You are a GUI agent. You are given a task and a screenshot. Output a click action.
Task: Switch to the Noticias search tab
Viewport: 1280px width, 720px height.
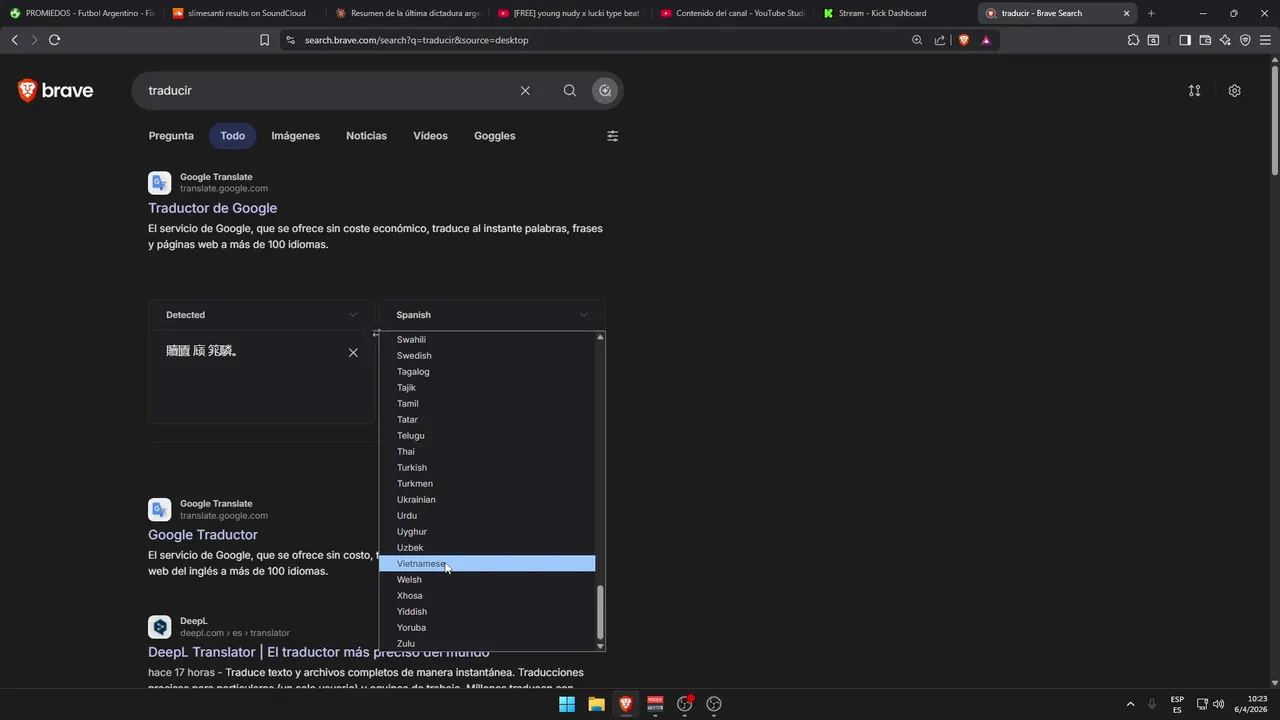click(366, 136)
